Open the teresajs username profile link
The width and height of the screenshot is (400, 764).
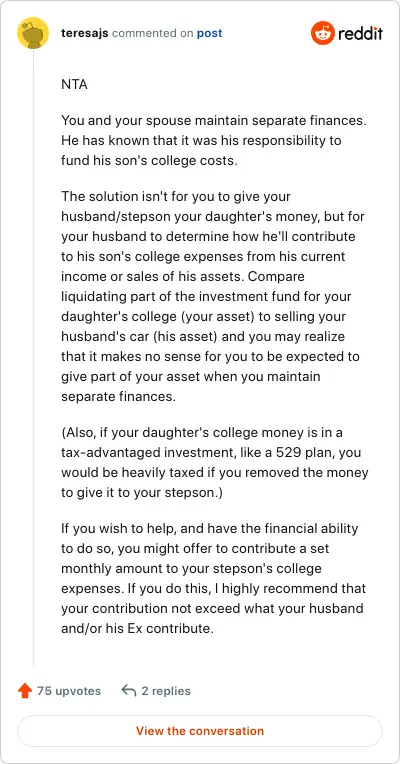click(85, 33)
